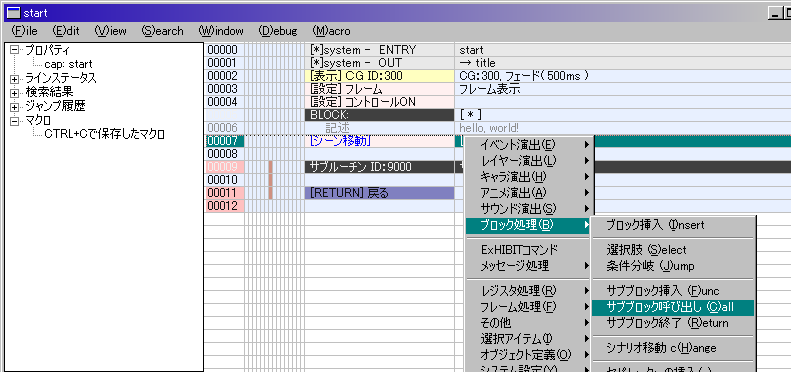
Task: Click the [*]system - OUT command cell
Action: coord(379,63)
